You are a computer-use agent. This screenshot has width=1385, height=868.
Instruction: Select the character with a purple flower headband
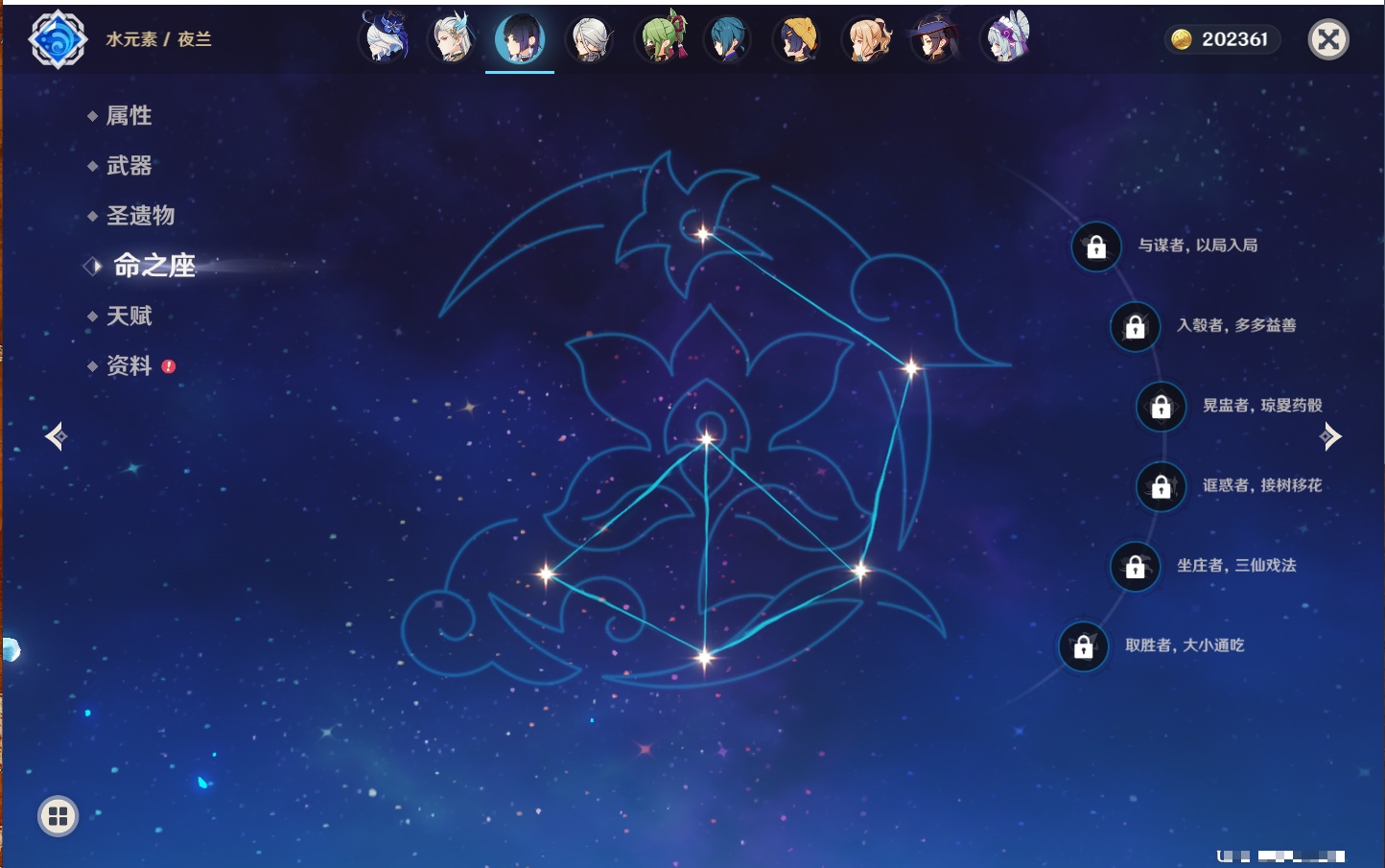click(1005, 39)
